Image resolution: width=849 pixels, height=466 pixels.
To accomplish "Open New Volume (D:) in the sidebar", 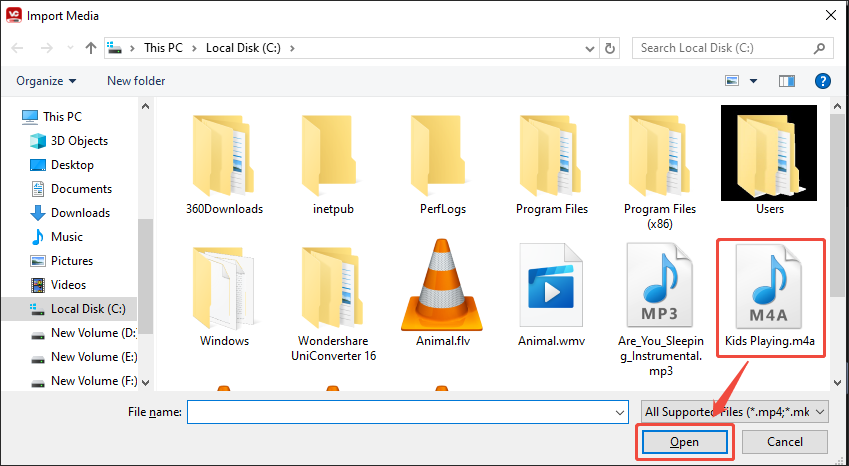I will (83, 333).
